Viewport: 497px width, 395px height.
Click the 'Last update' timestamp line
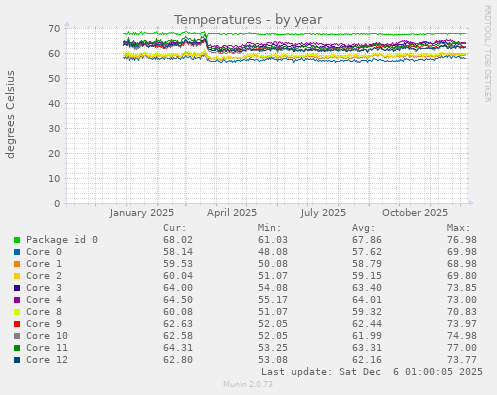pos(372,372)
